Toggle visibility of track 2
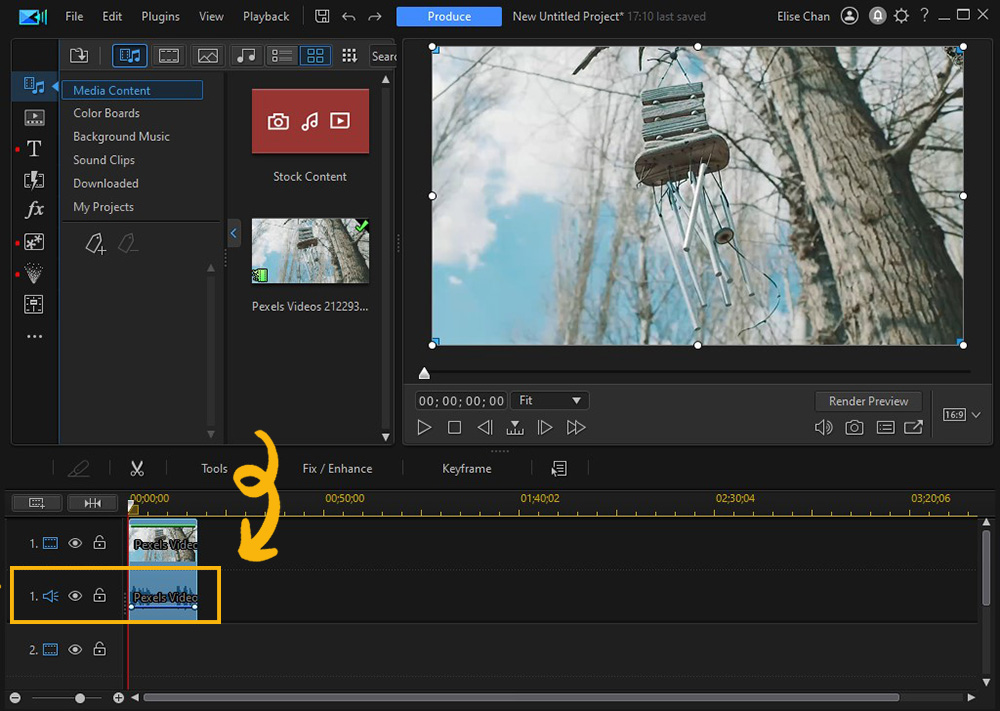 coord(75,649)
